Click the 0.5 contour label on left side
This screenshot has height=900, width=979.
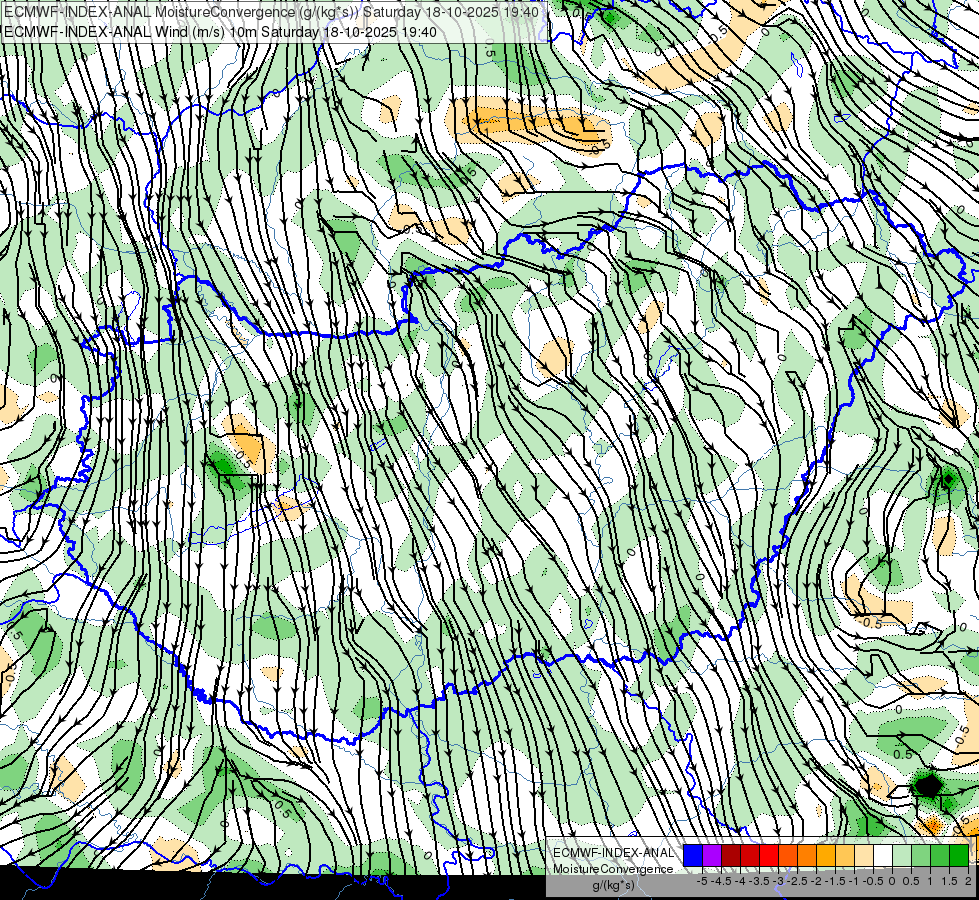click(x=241, y=463)
